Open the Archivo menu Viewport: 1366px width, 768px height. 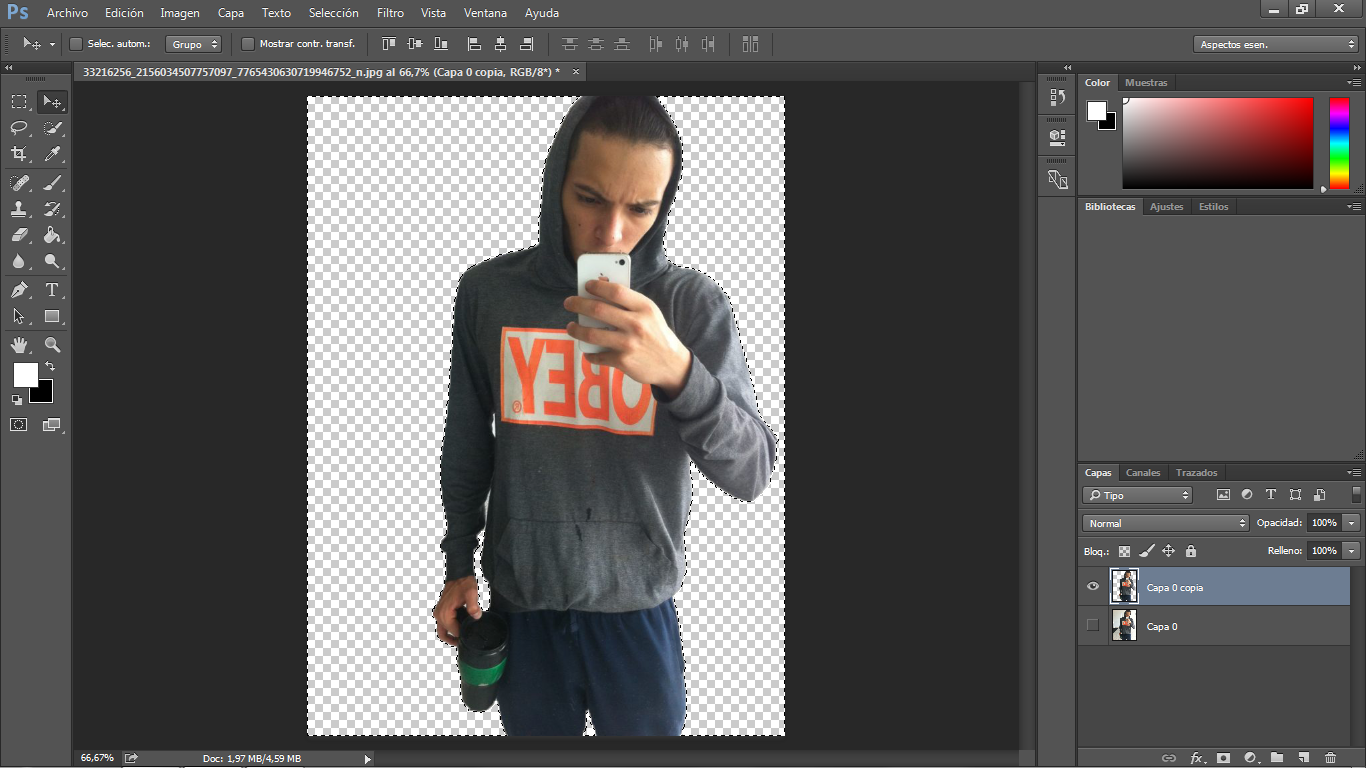(x=67, y=13)
